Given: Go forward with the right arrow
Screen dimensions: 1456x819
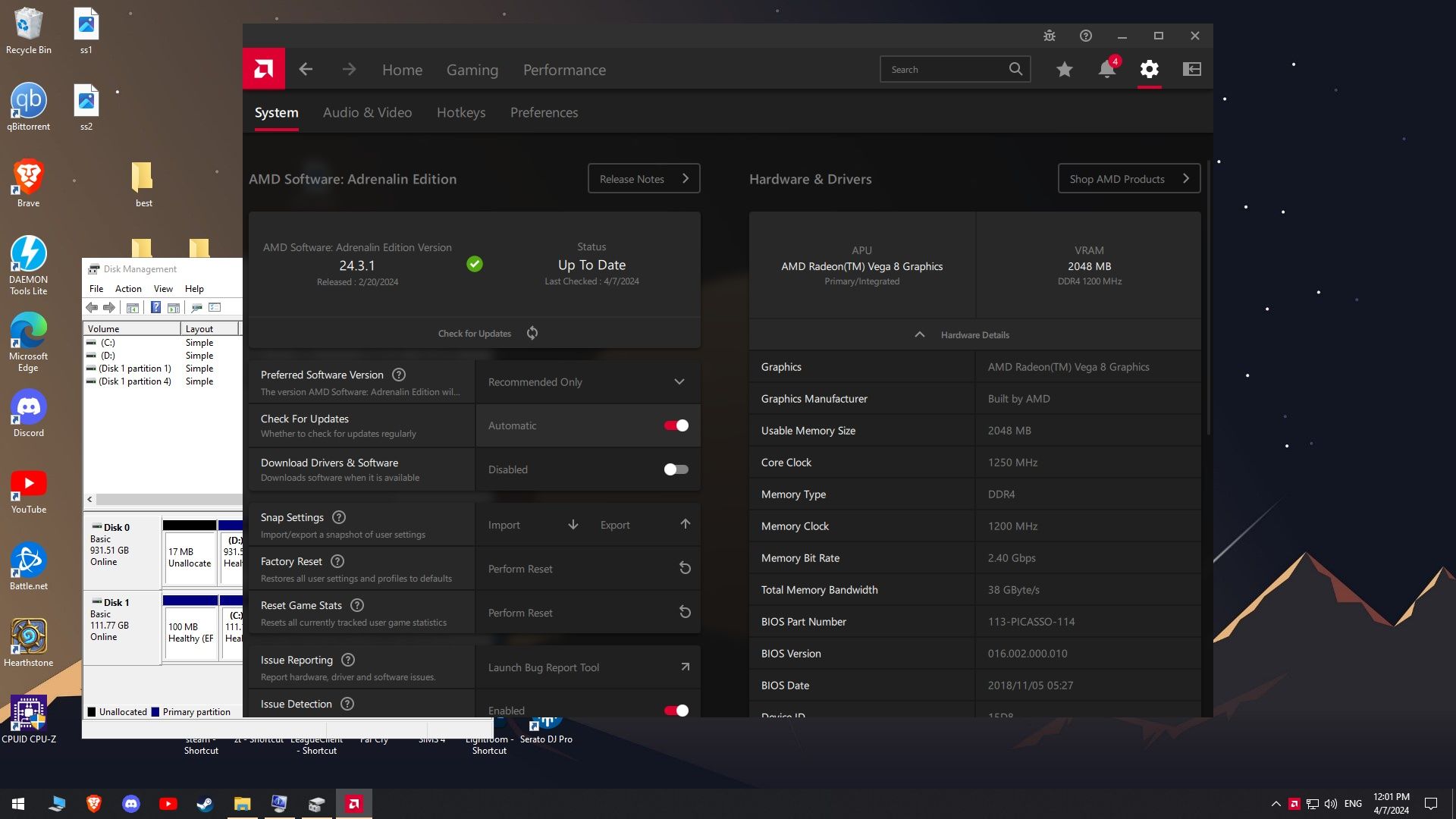Looking at the screenshot, I should [x=349, y=69].
